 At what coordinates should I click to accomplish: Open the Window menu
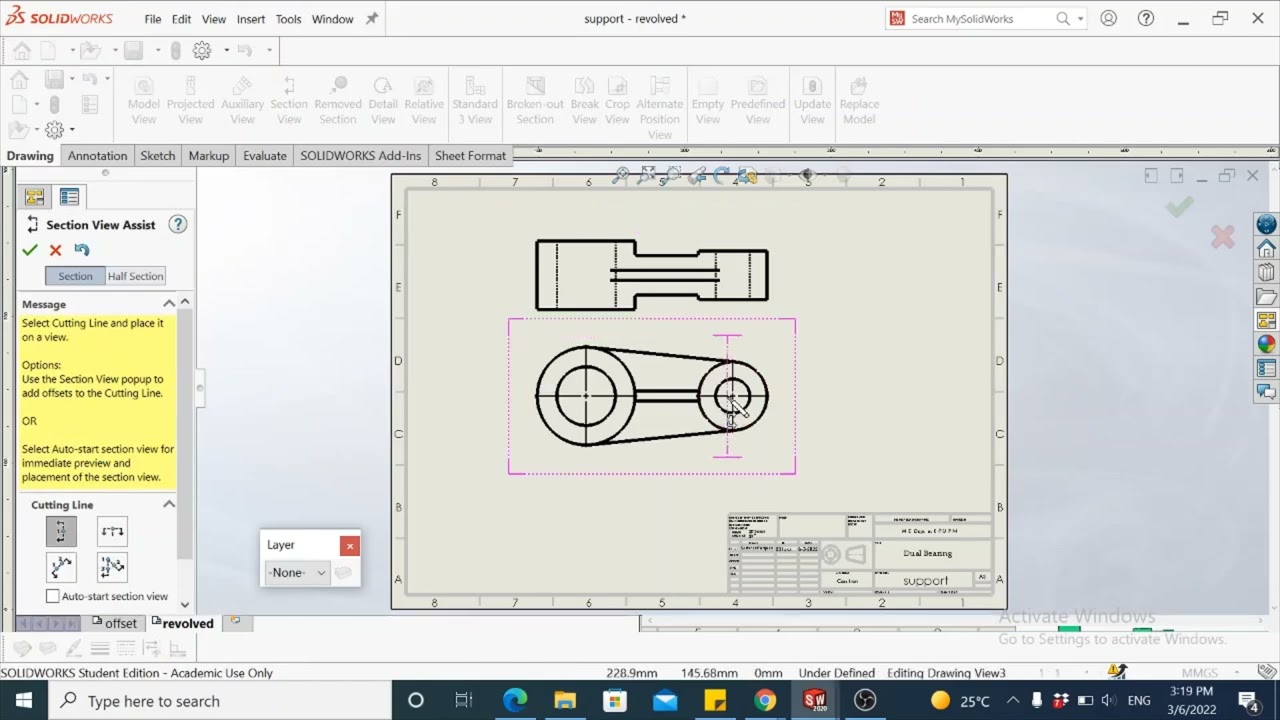332,19
